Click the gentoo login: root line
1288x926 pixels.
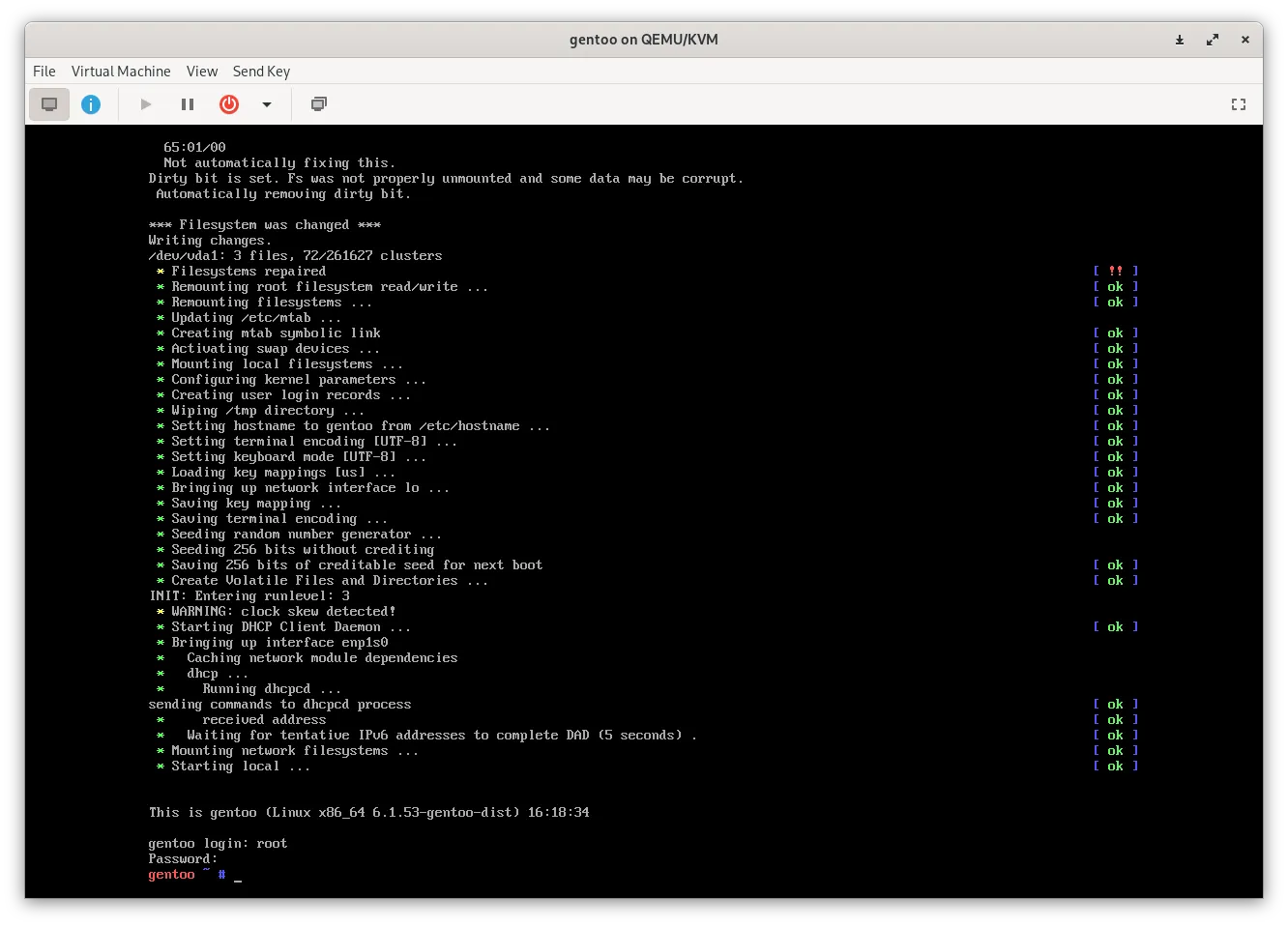pos(218,844)
